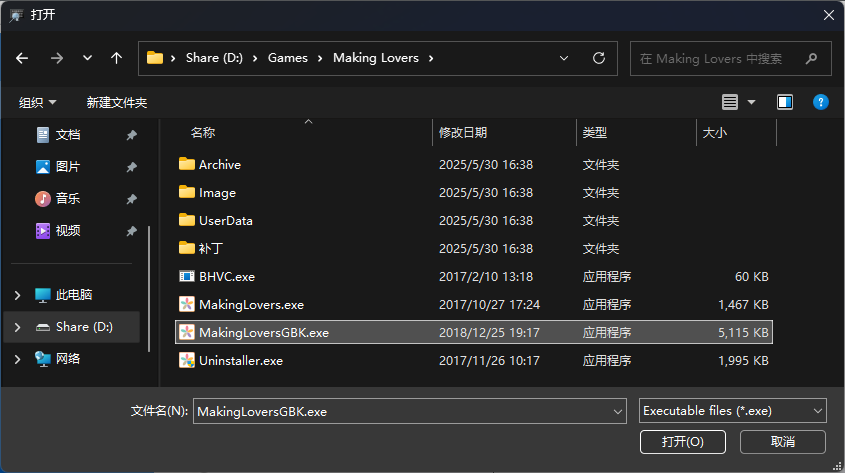Viewport: 845px width, 473px height.
Task: Click the navigation pane scrollbar
Action: [149, 288]
